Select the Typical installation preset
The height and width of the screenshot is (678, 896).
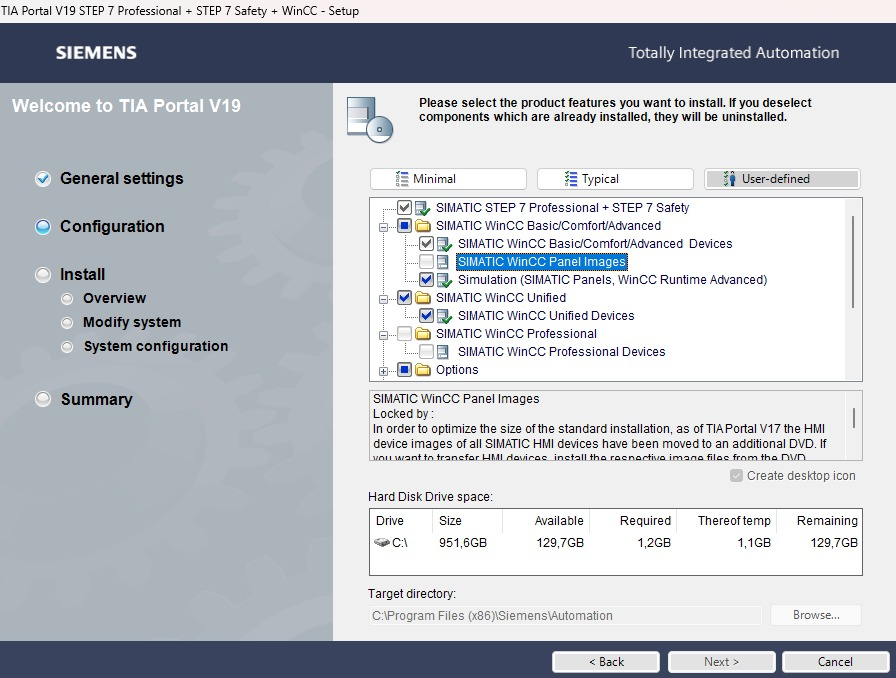(615, 179)
